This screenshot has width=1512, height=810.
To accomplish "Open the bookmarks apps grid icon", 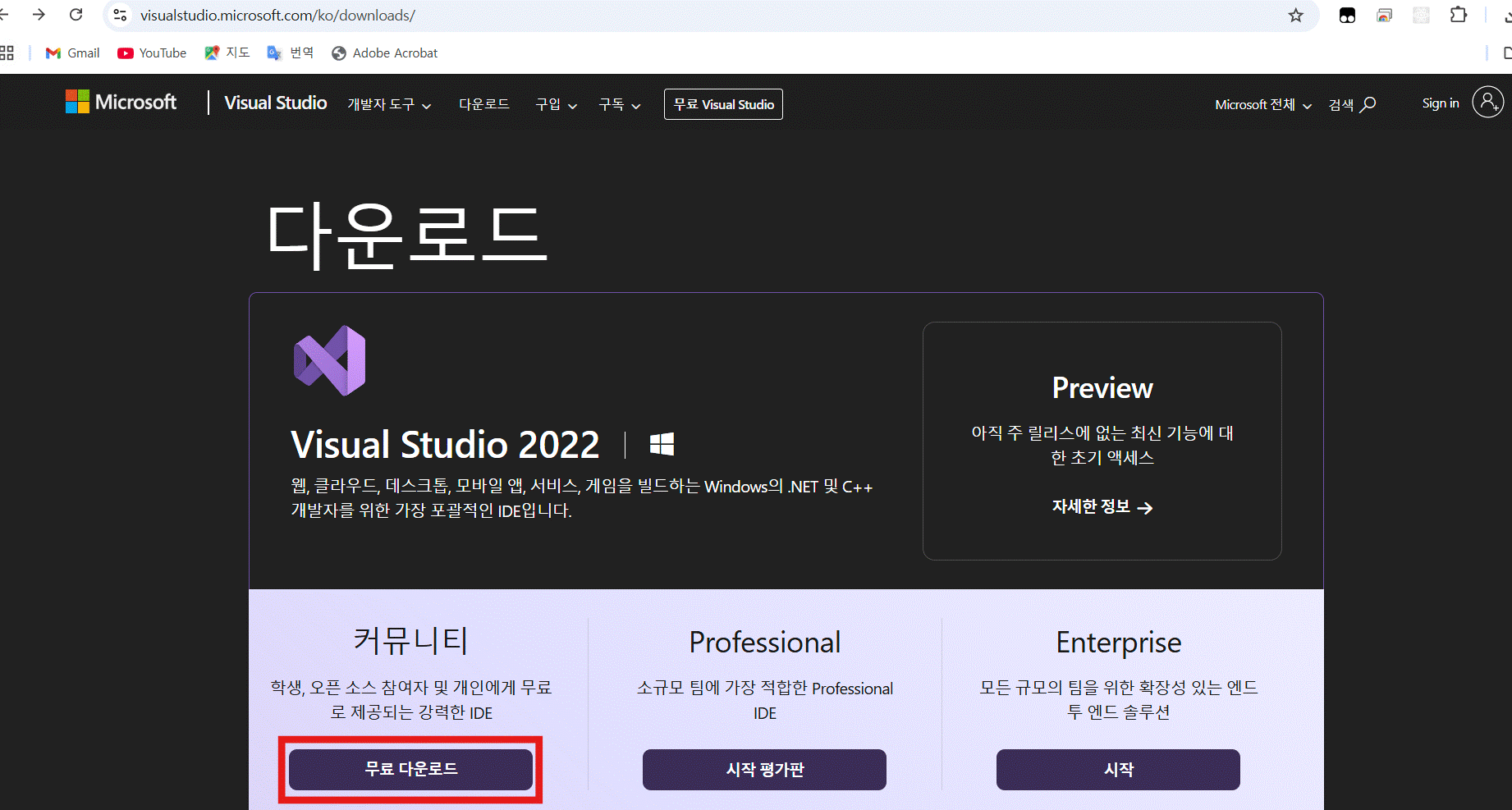I will [x=7, y=53].
